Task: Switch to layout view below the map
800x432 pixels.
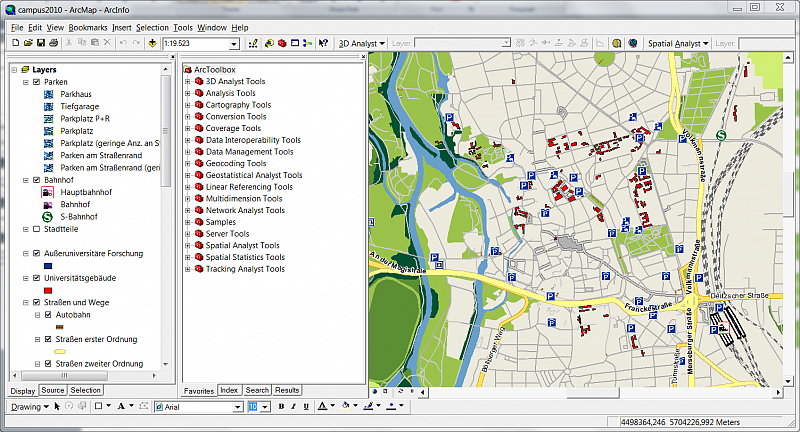Action: tap(385, 392)
